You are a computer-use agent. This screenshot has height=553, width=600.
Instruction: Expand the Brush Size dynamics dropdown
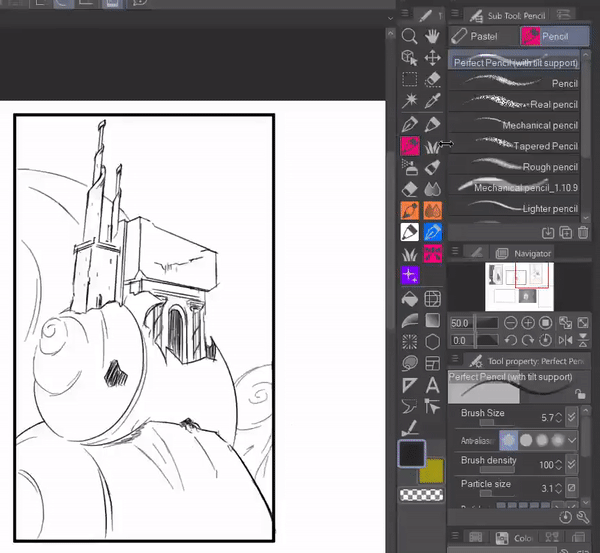coord(571,416)
